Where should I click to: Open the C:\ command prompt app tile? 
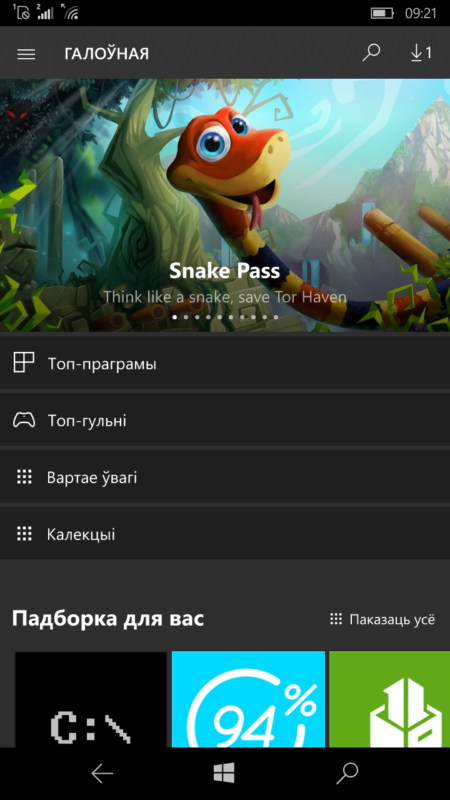pos(91,699)
